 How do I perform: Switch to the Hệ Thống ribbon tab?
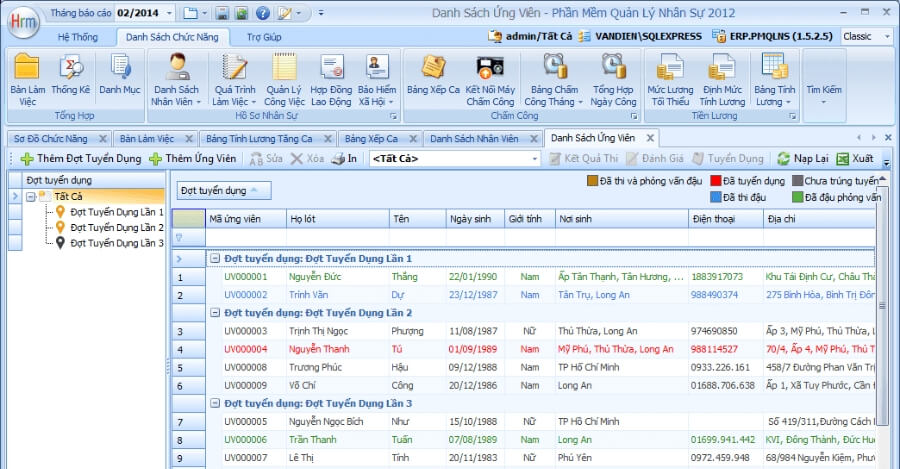(78, 36)
